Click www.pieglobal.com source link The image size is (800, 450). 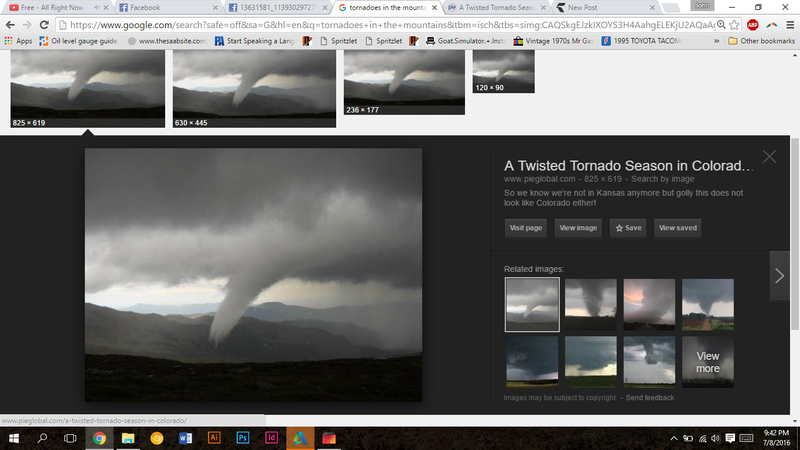tap(540, 179)
